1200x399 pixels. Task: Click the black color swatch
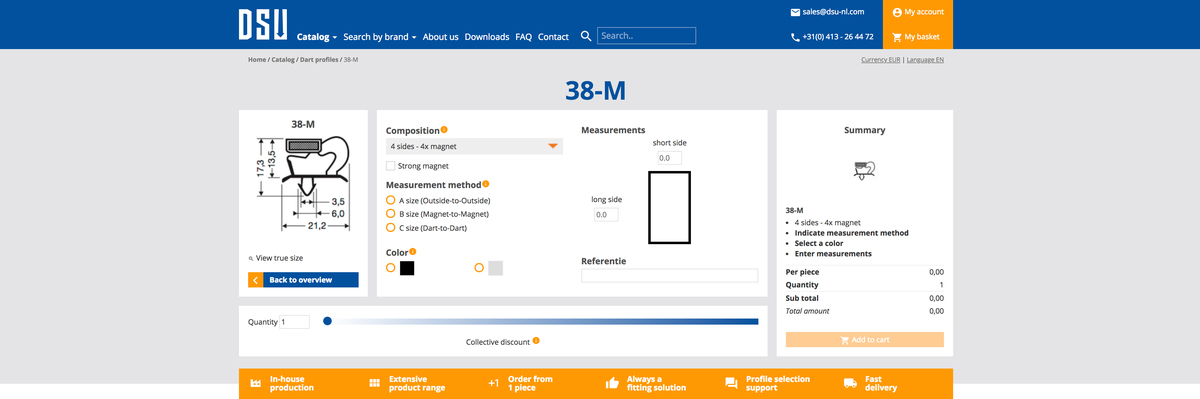(407, 268)
